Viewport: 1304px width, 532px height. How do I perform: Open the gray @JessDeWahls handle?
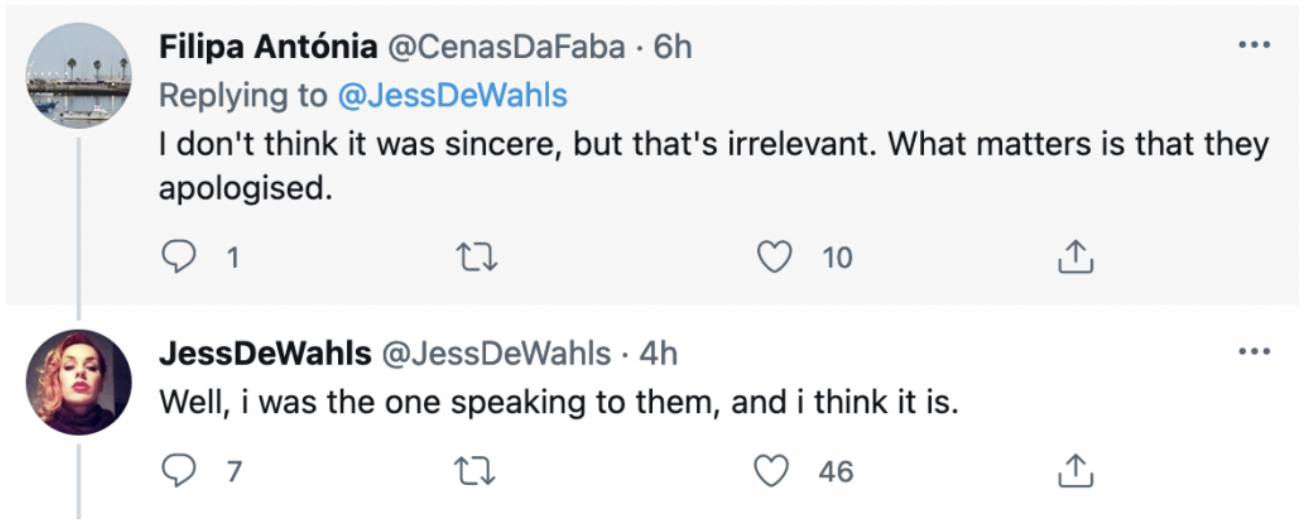[496, 353]
